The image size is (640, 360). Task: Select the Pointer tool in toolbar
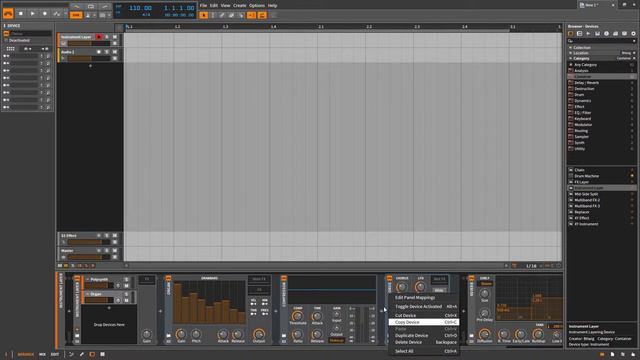[204, 15]
